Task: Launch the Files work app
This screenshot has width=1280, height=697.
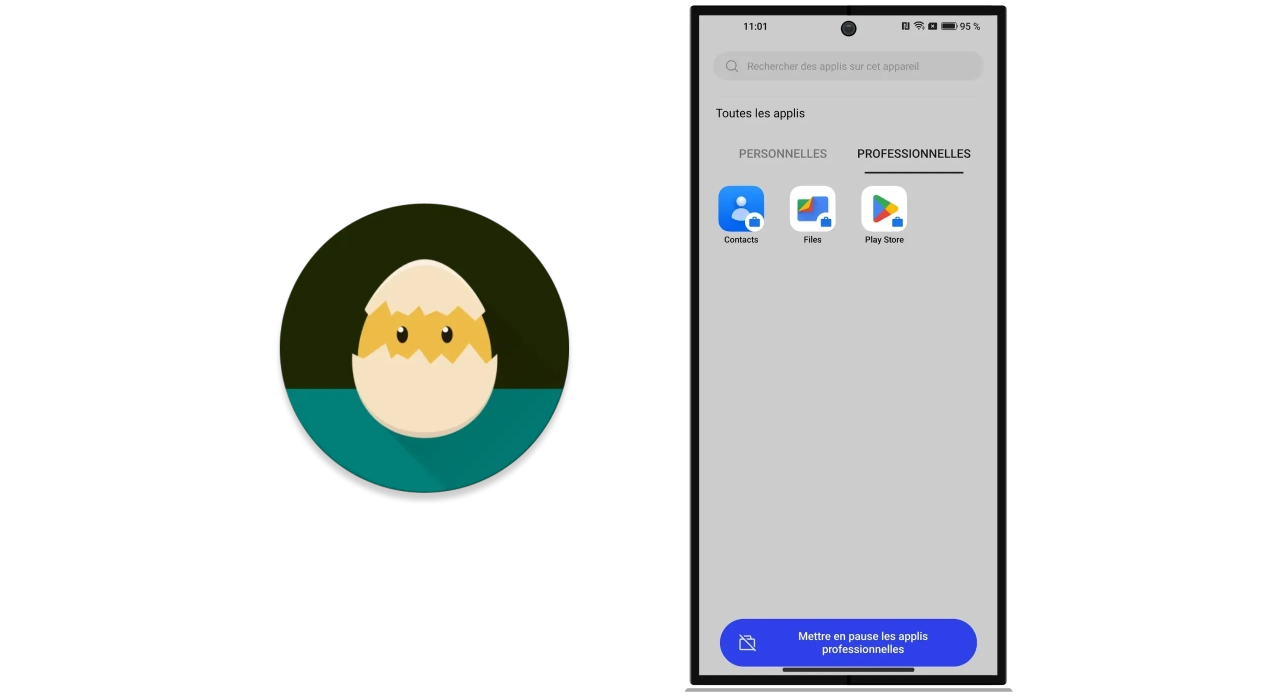Action: click(812, 209)
